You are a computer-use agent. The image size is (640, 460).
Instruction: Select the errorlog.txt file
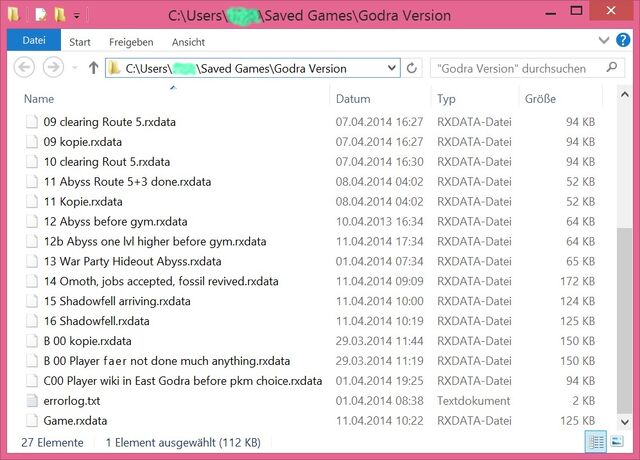71,401
